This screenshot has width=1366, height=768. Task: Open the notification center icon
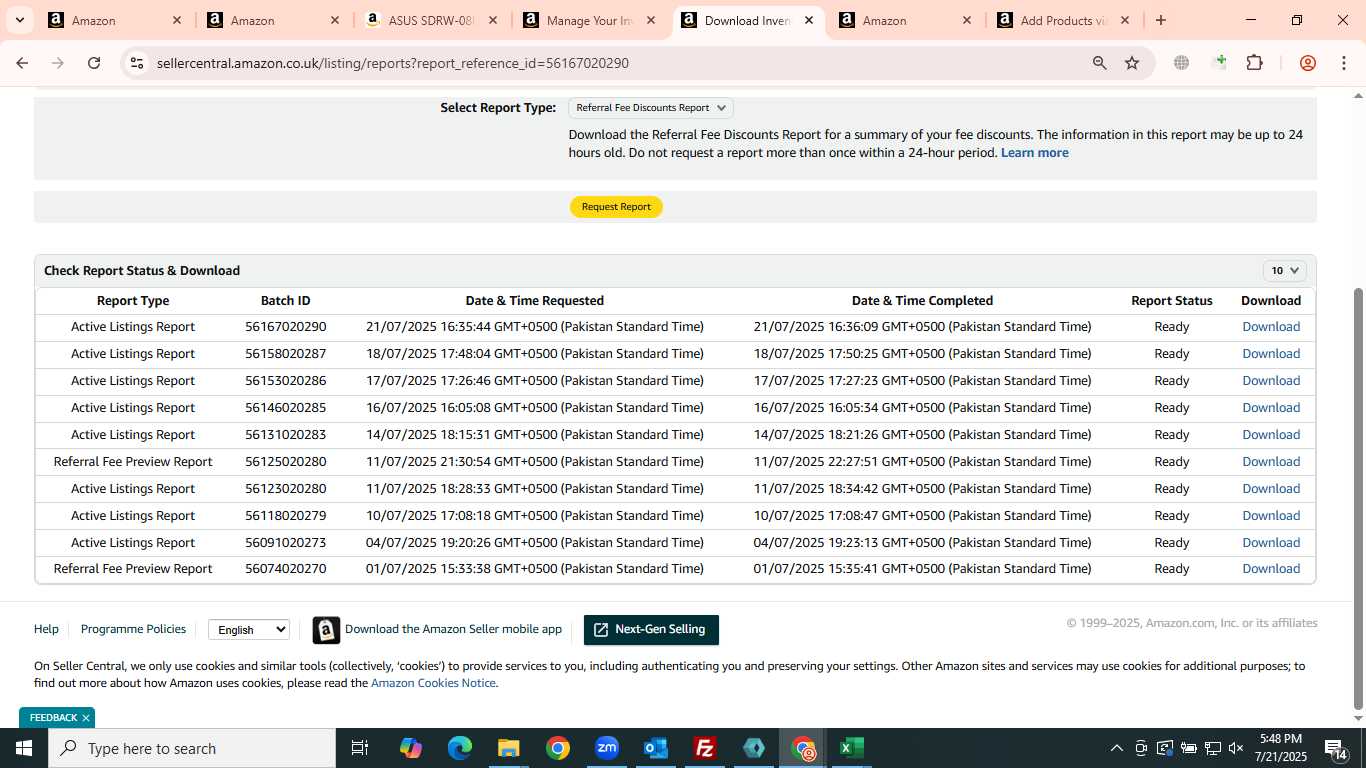click(1336, 748)
